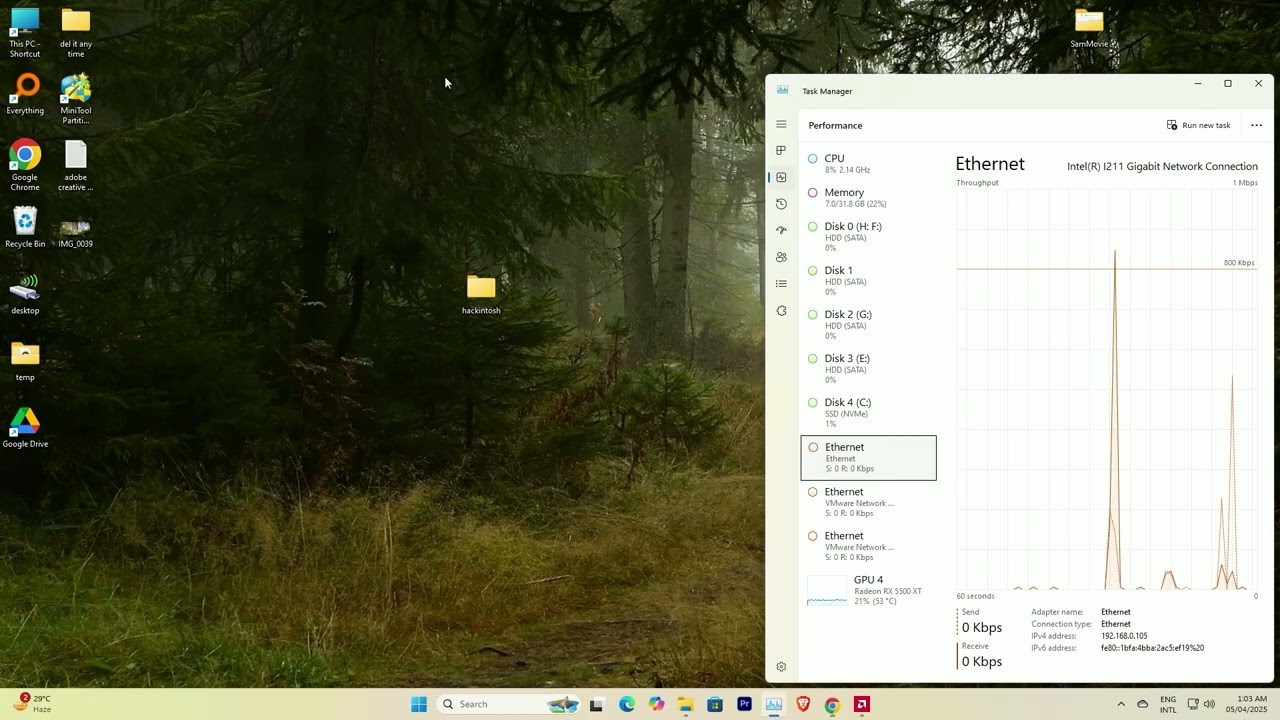This screenshot has height=720, width=1280.
Task: Select the temp folder on desktop
Action: [25, 362]
